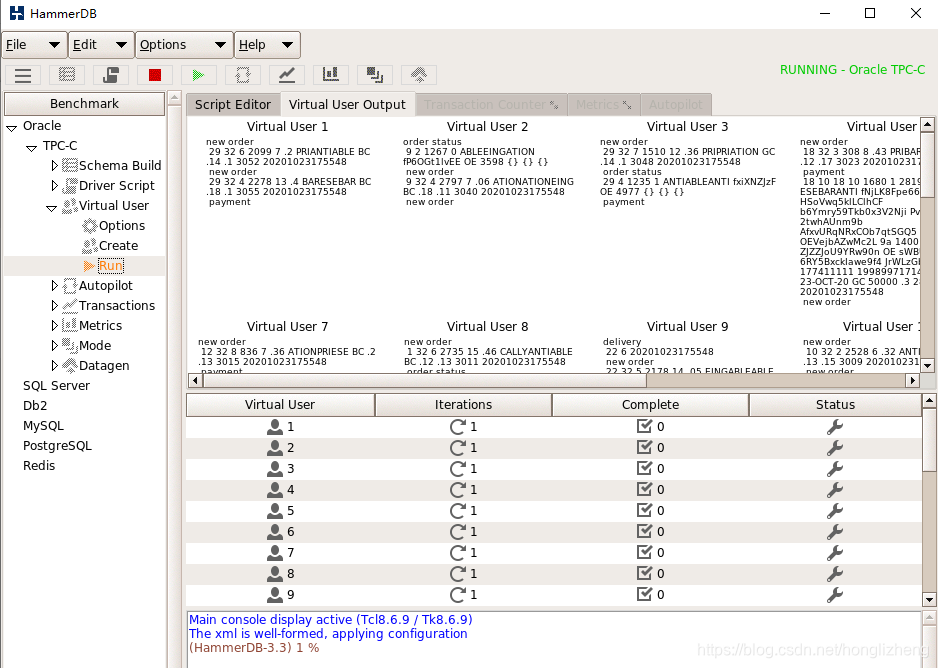Click the Virtual User group icon in tree
Viewport: 938px width, 668px height.
(70, 206)
